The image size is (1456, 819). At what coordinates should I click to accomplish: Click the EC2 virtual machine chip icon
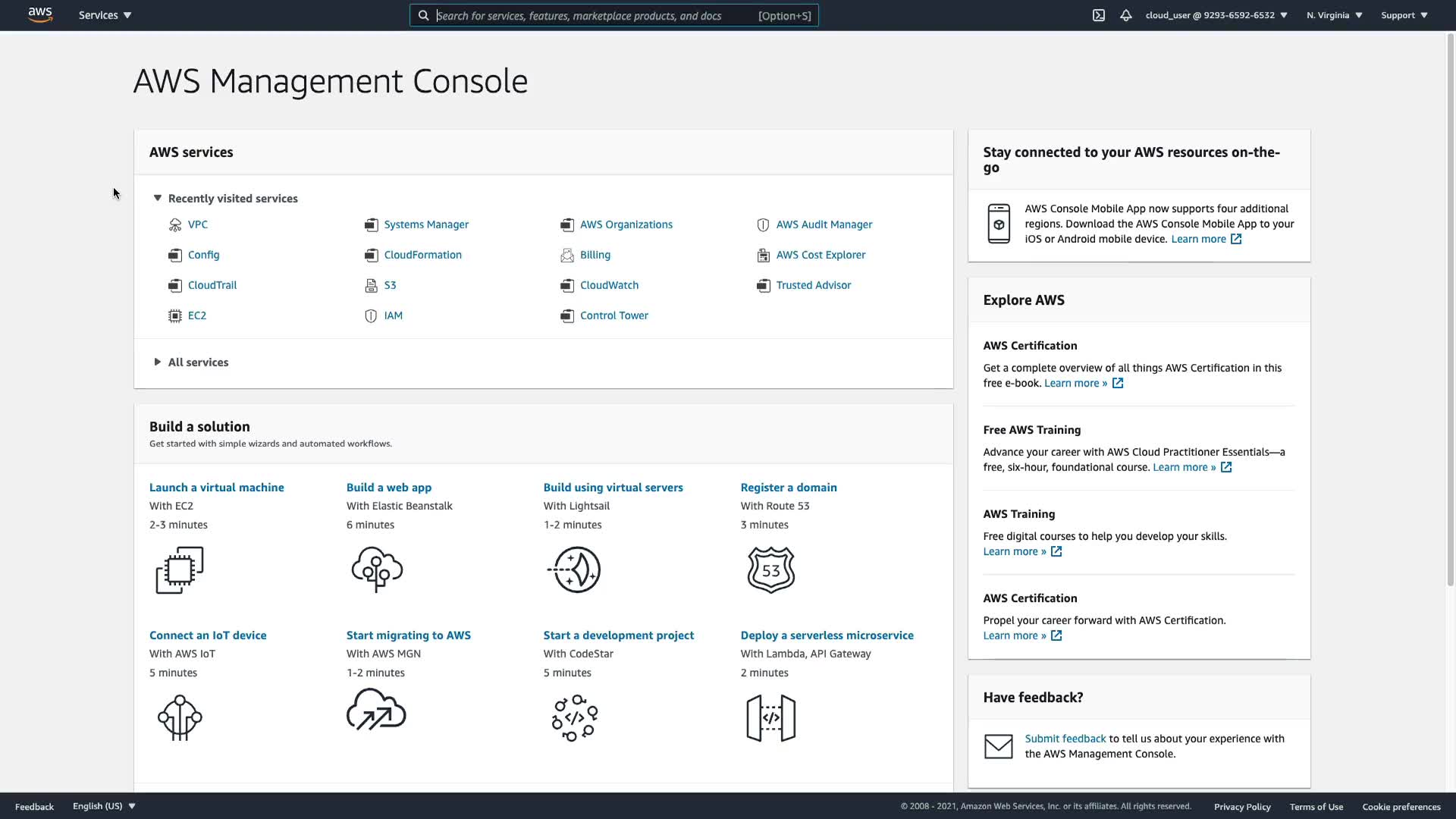[x=180, y=570]
